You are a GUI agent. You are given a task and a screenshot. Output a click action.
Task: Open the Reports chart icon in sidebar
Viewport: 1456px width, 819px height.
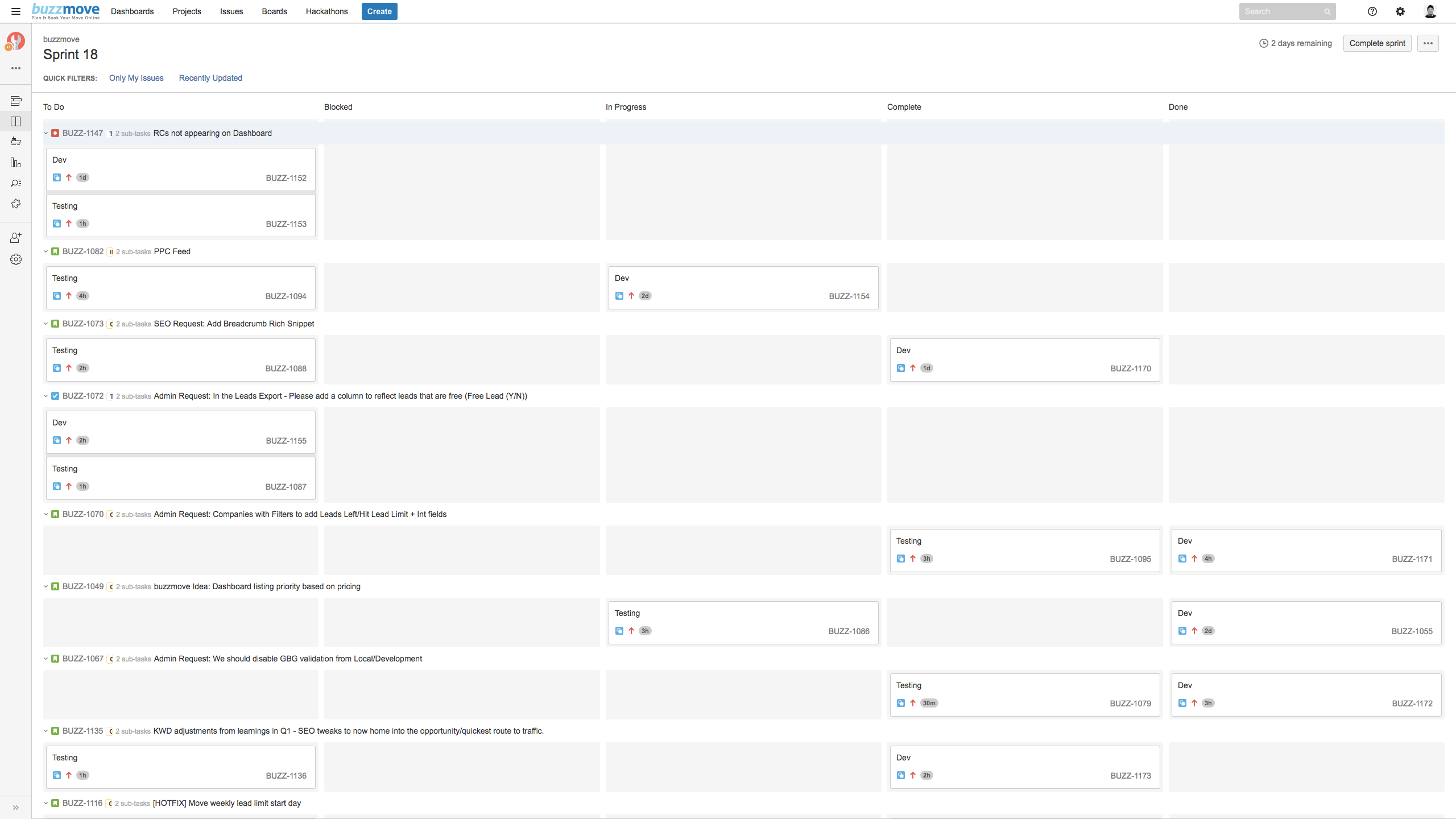pos(16,163)
